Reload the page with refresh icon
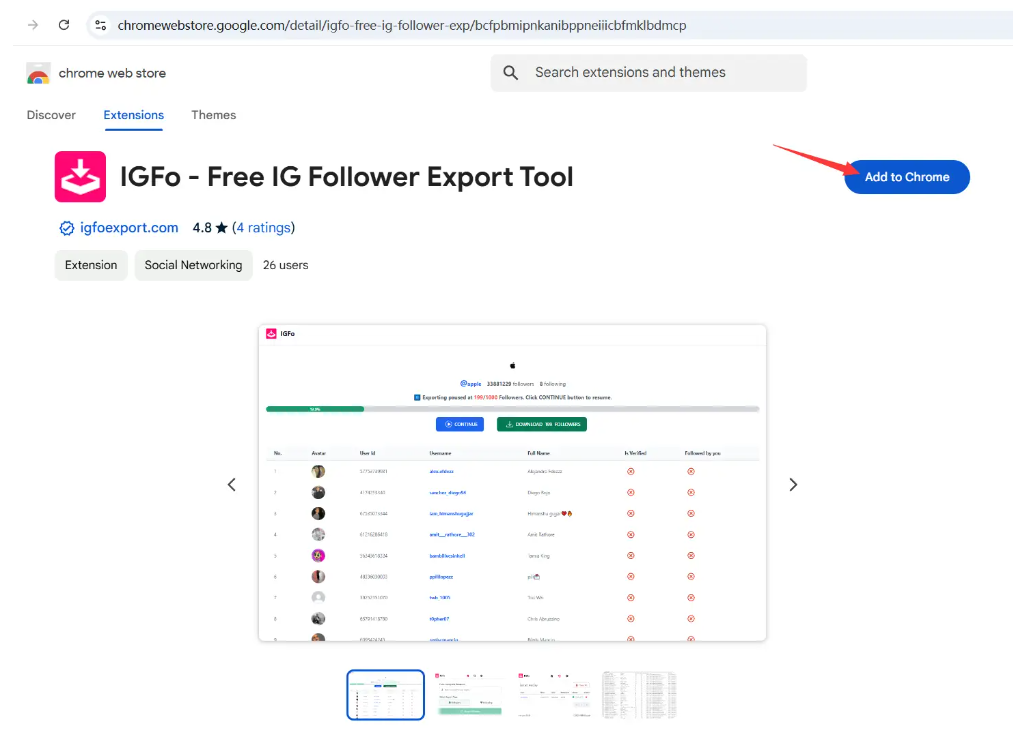Viewport: 1013px width, 753px height. 64,25
